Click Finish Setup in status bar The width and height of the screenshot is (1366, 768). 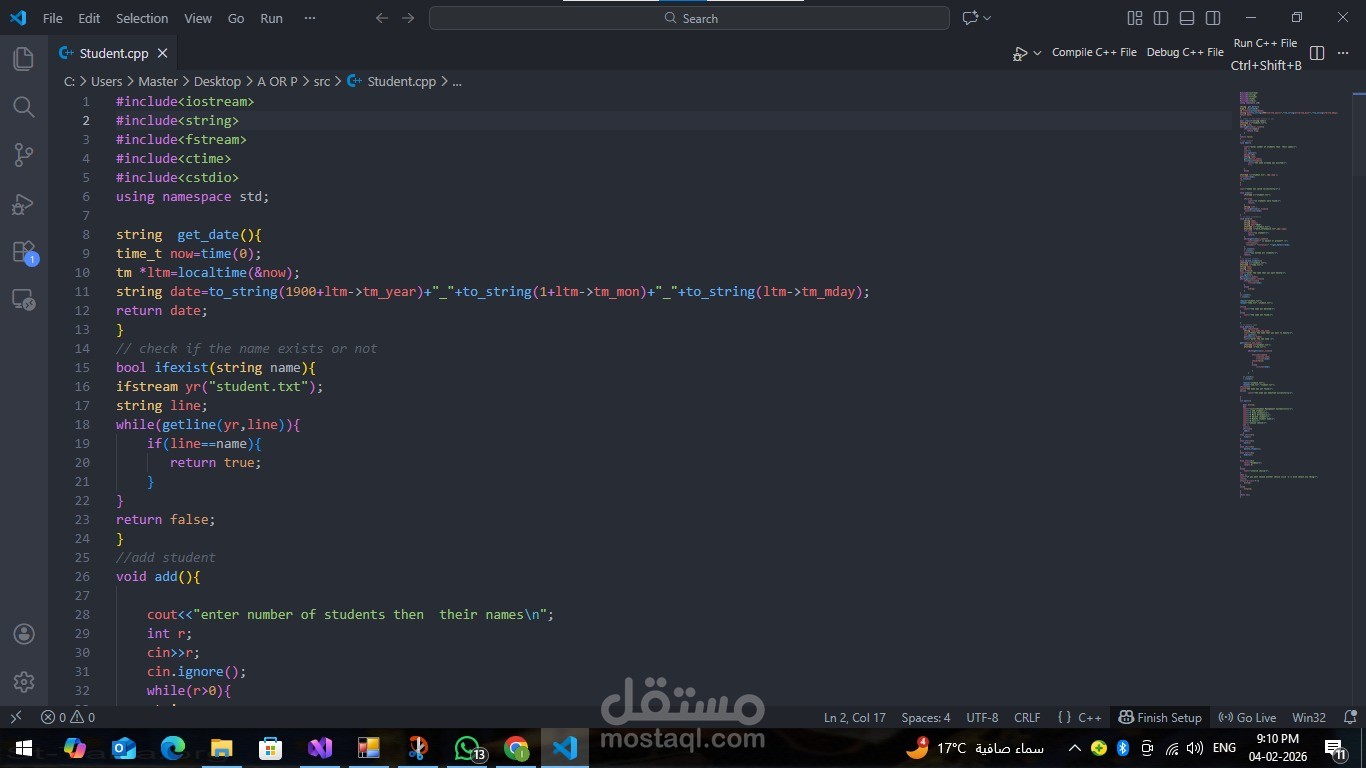click(x=1160, y=717)
